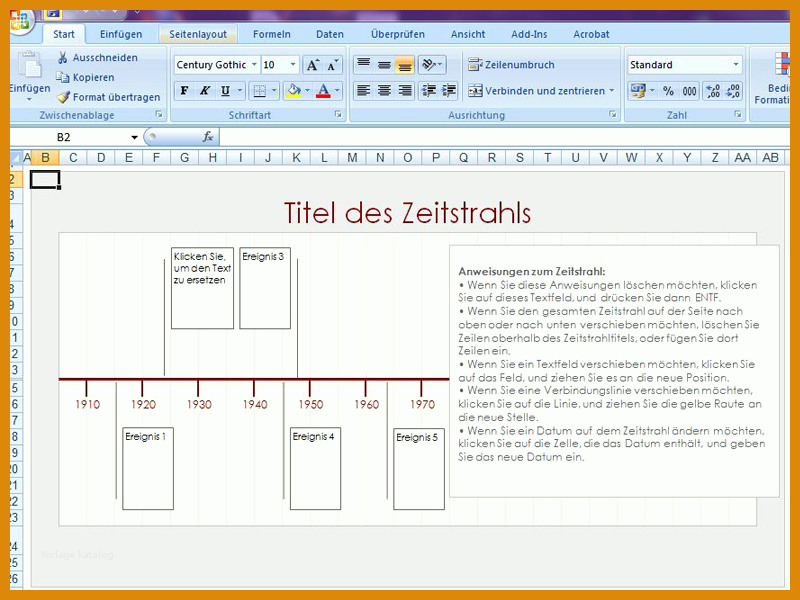This screenshot has height=600, width=800.
Task: Click the increase decimal places icon
Action: click(x=713, y=91)
